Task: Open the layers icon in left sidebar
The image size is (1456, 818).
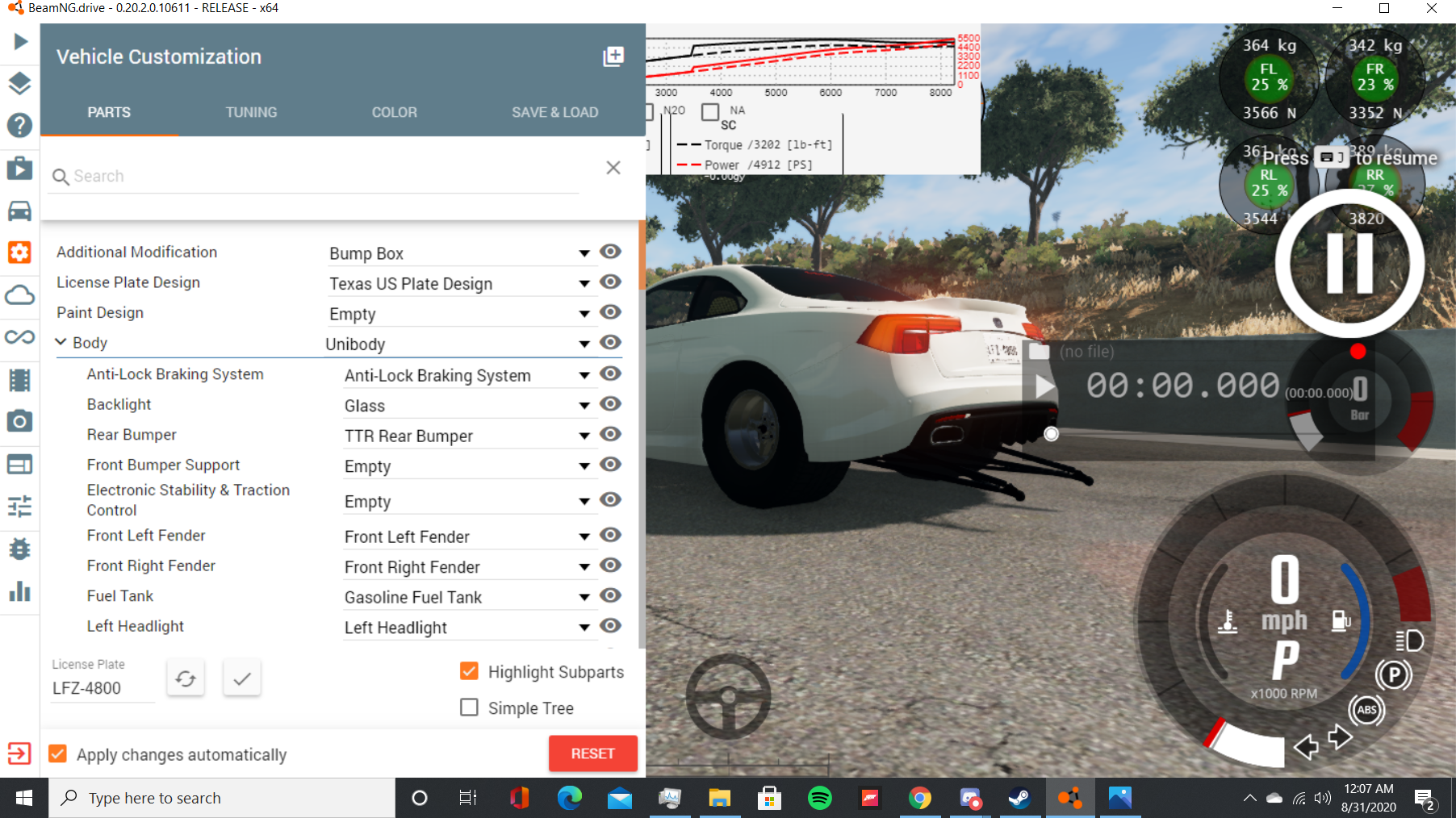Action: (x=19, y=83)
